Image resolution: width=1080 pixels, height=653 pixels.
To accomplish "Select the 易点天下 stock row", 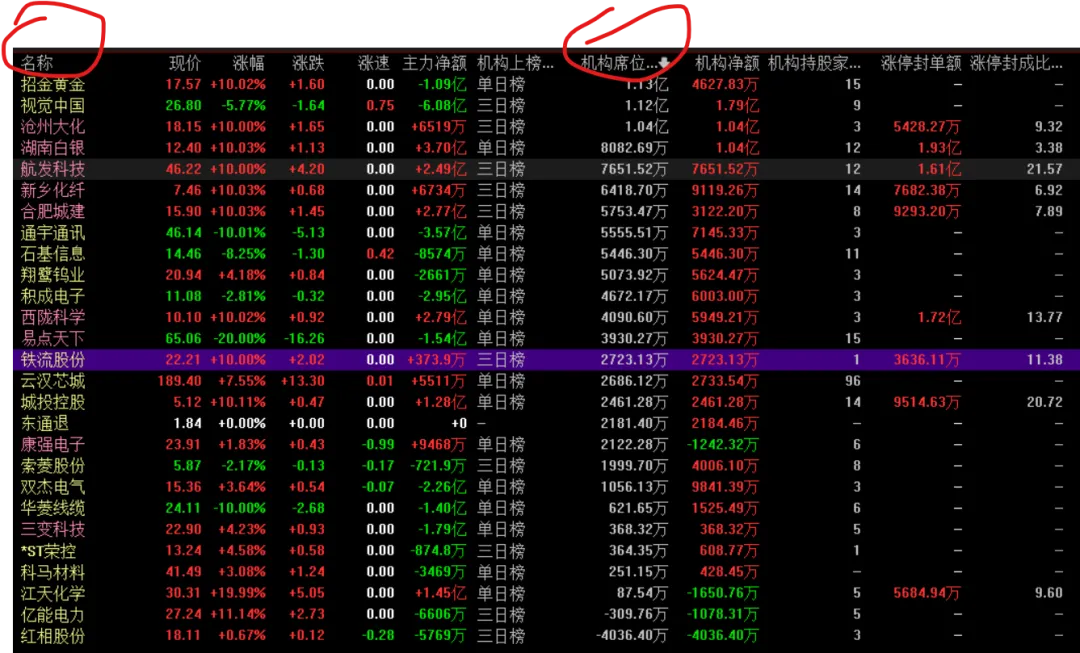I will tap(546, 339).
